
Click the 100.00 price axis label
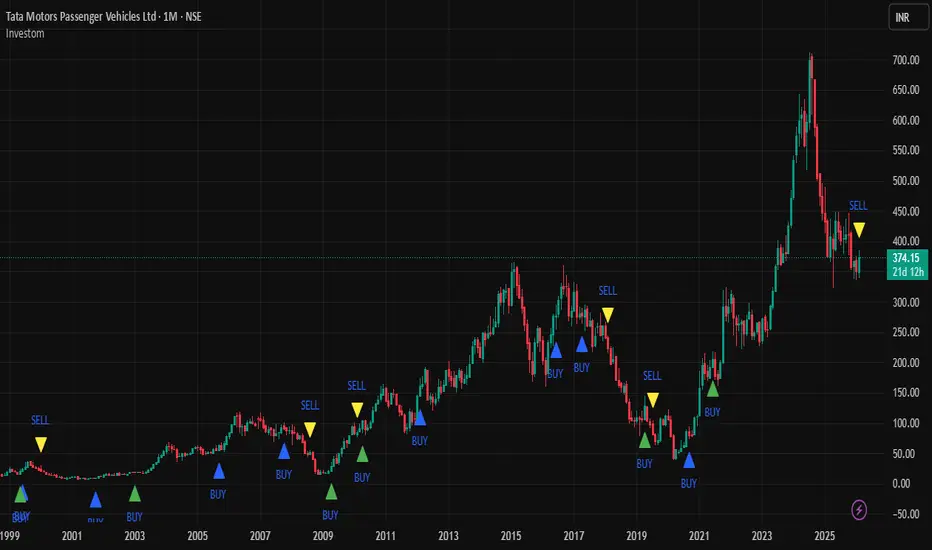[x=905, y=423]
